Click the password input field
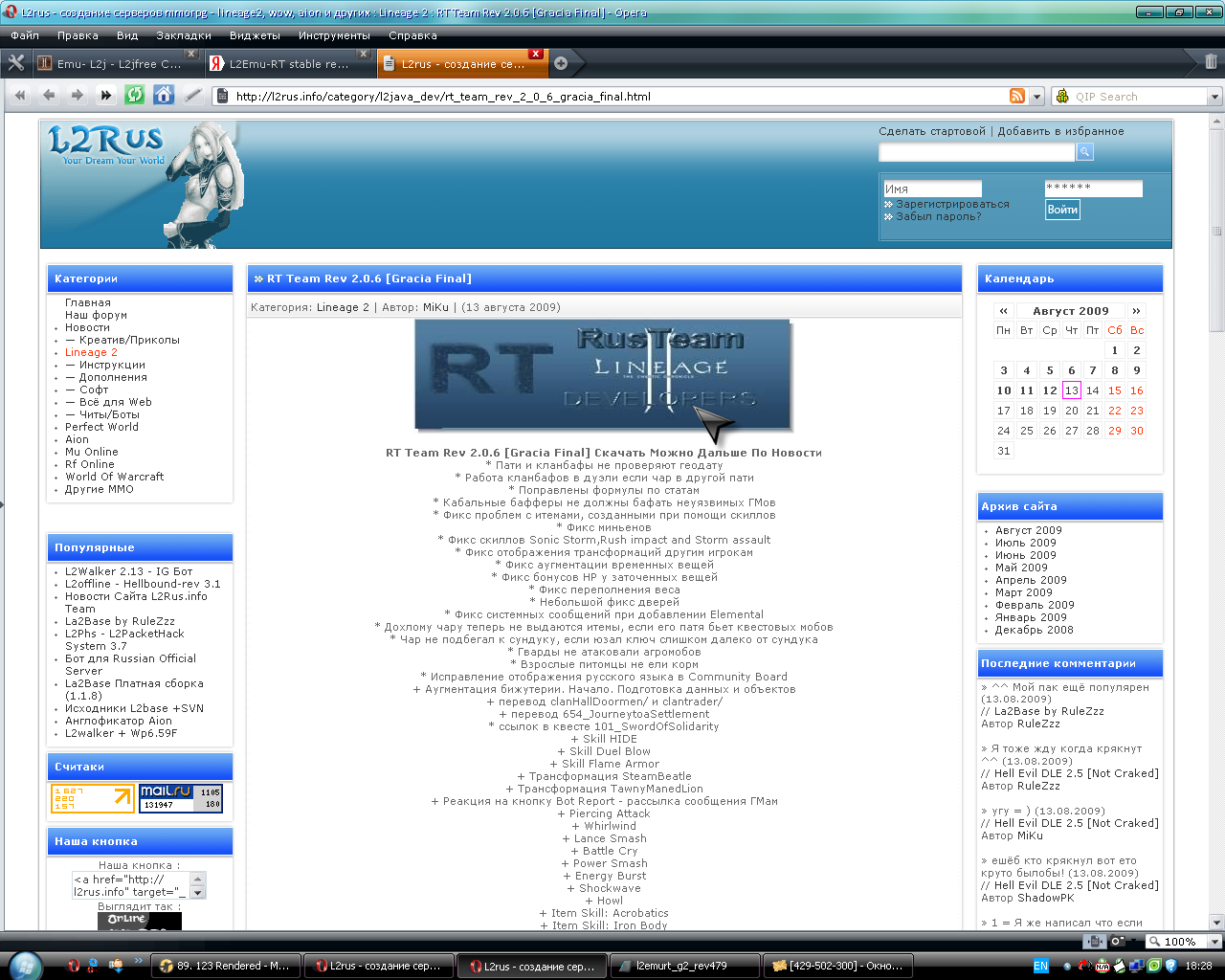The image size is (1225, 980). [x=1093, y=189]
